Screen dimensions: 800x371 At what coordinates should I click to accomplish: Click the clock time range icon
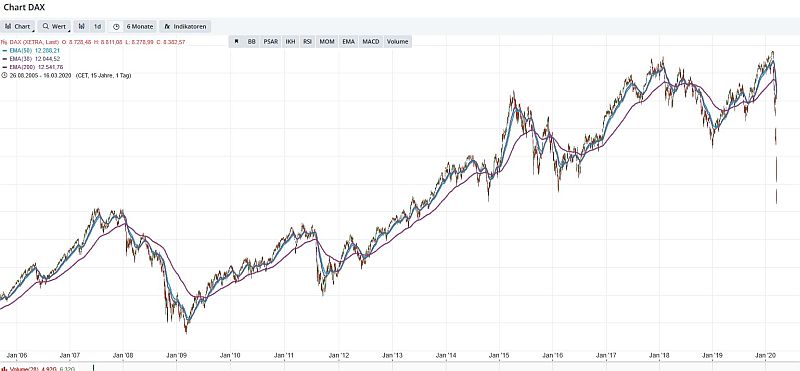pos(116,27)
